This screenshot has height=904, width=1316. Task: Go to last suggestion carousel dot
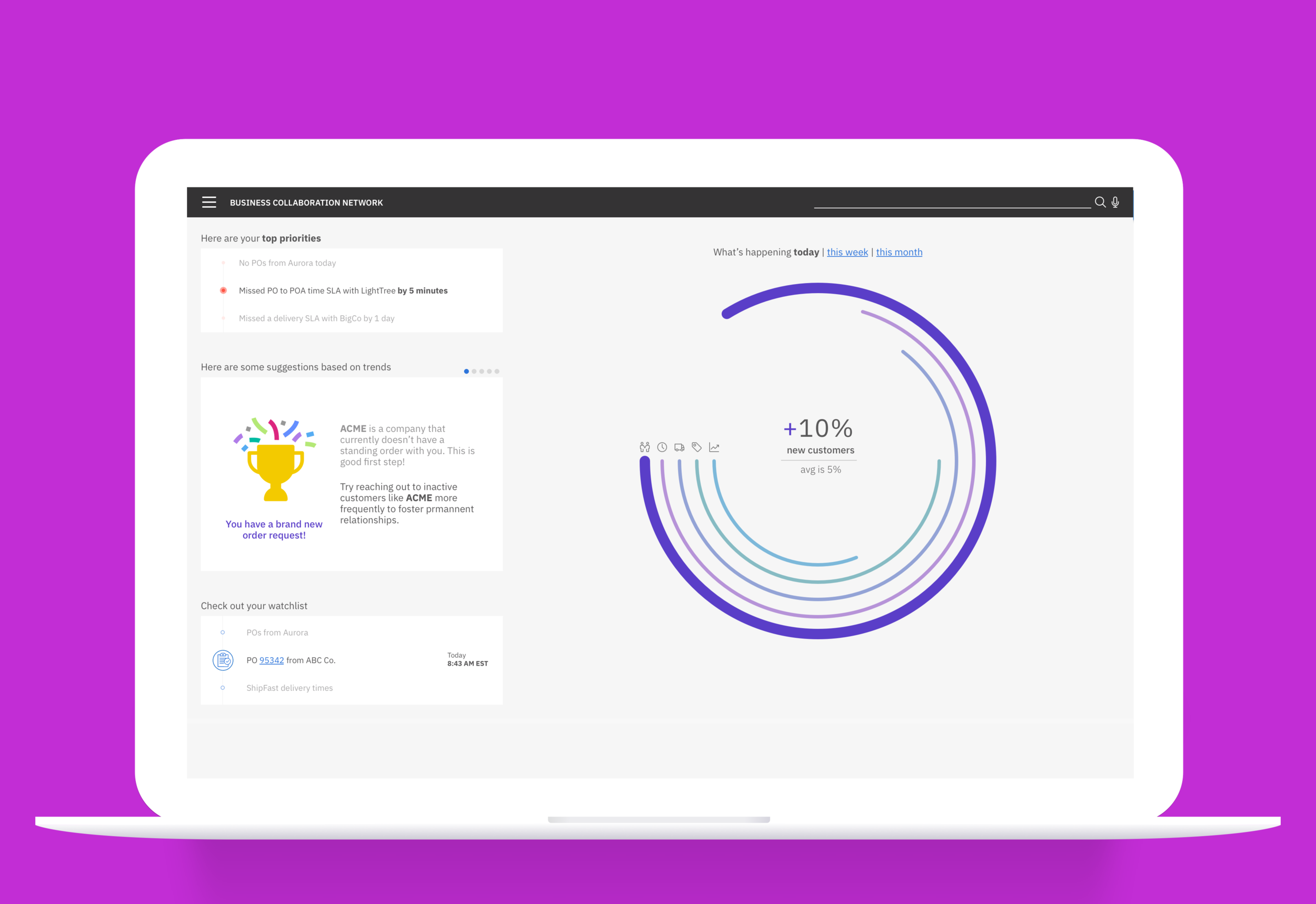point(497,371)
